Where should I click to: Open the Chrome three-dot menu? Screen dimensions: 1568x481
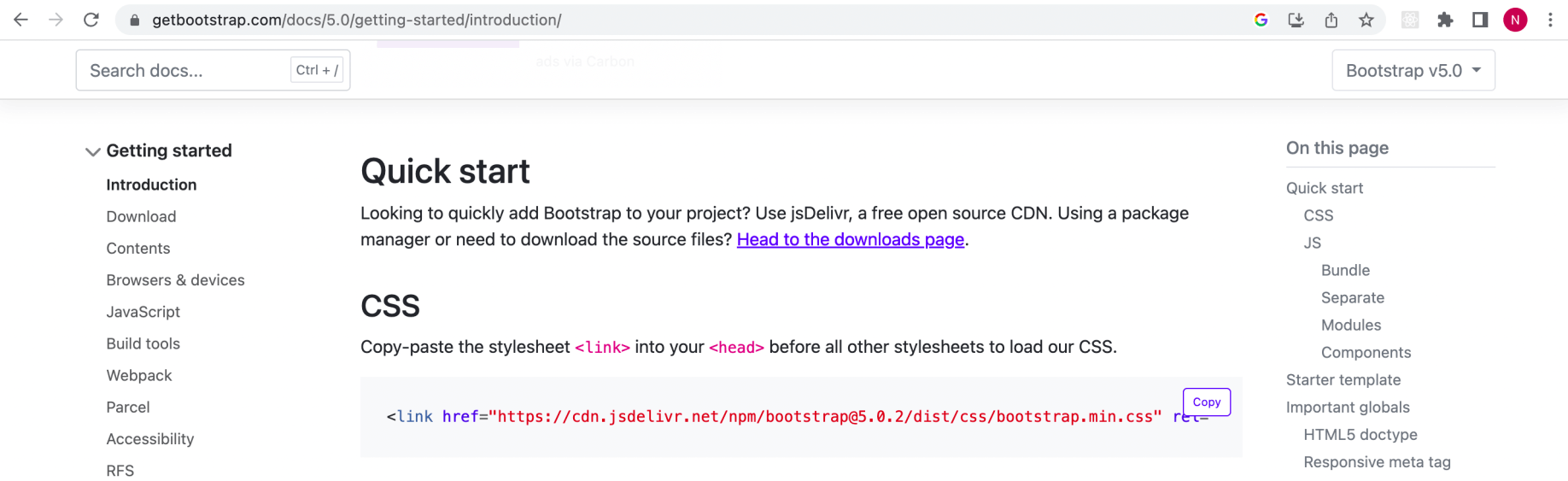(x=1550, y=20)
